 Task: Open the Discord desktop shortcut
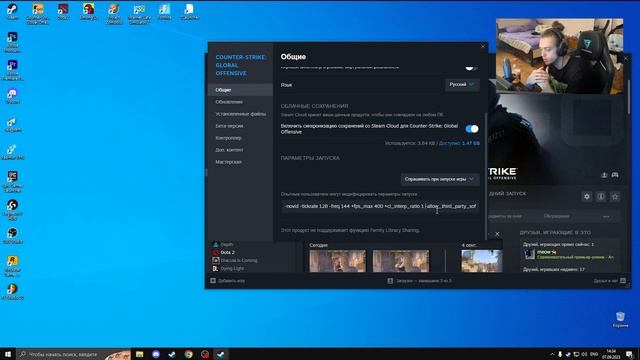point(12,96)
